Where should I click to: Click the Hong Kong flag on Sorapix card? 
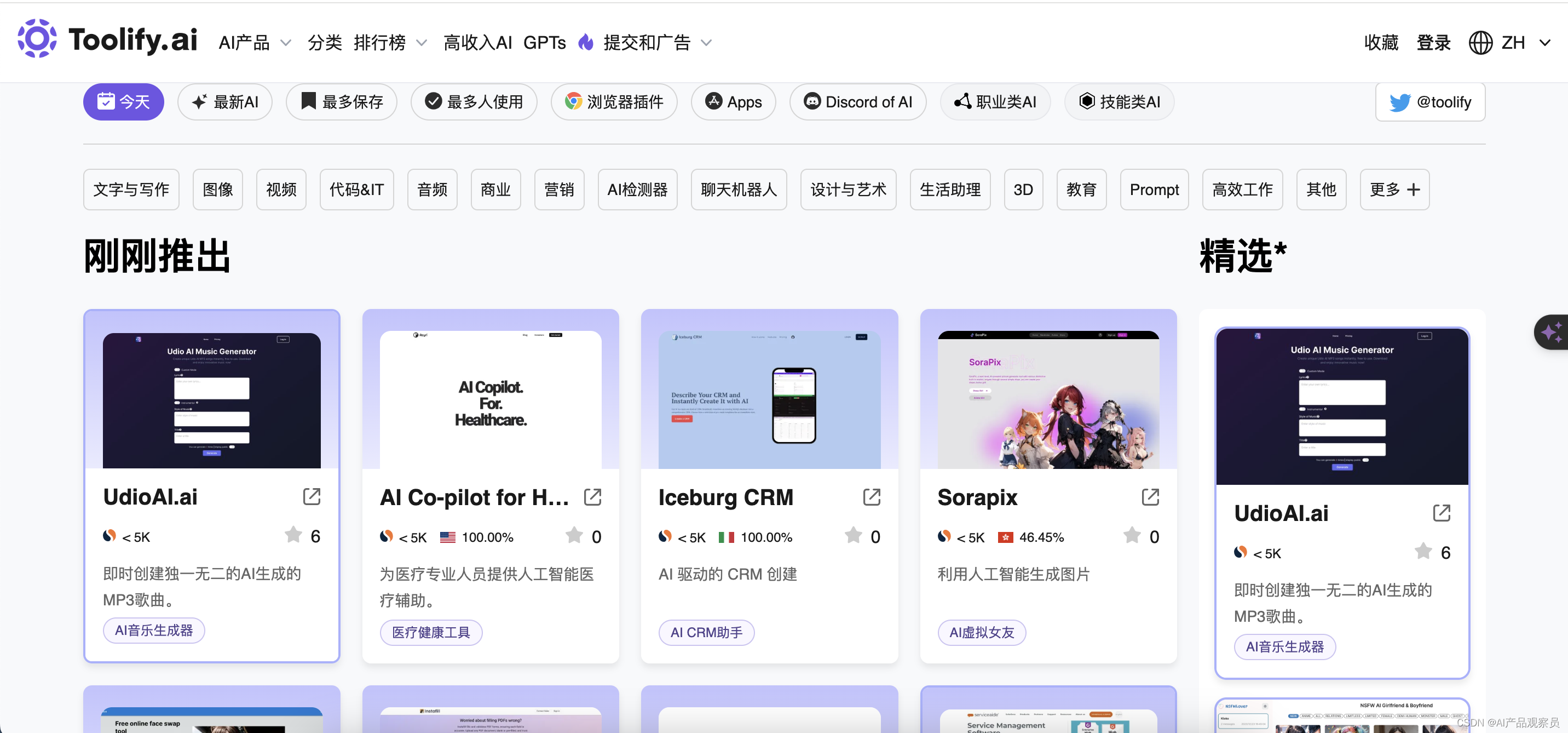pos(1006,537)
